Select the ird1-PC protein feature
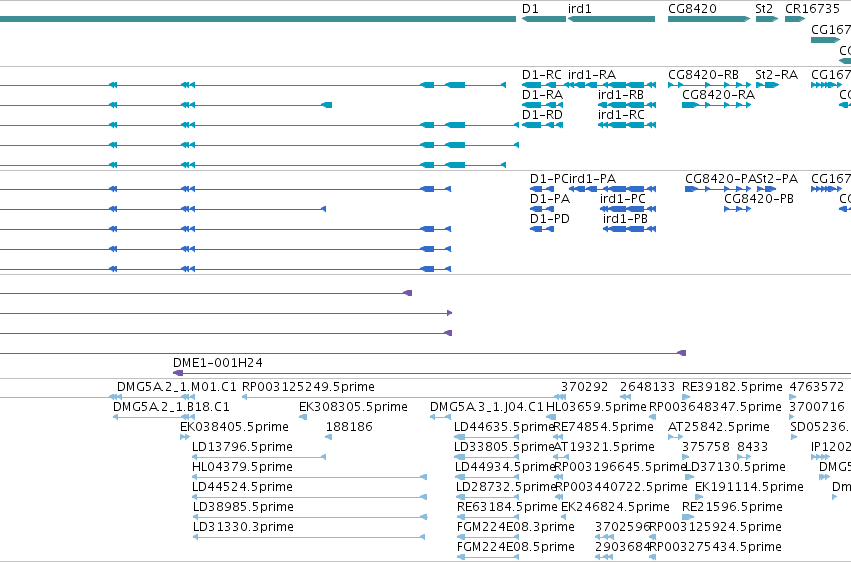The height and width of the screenshot is (562, 851). coord(628,209)
